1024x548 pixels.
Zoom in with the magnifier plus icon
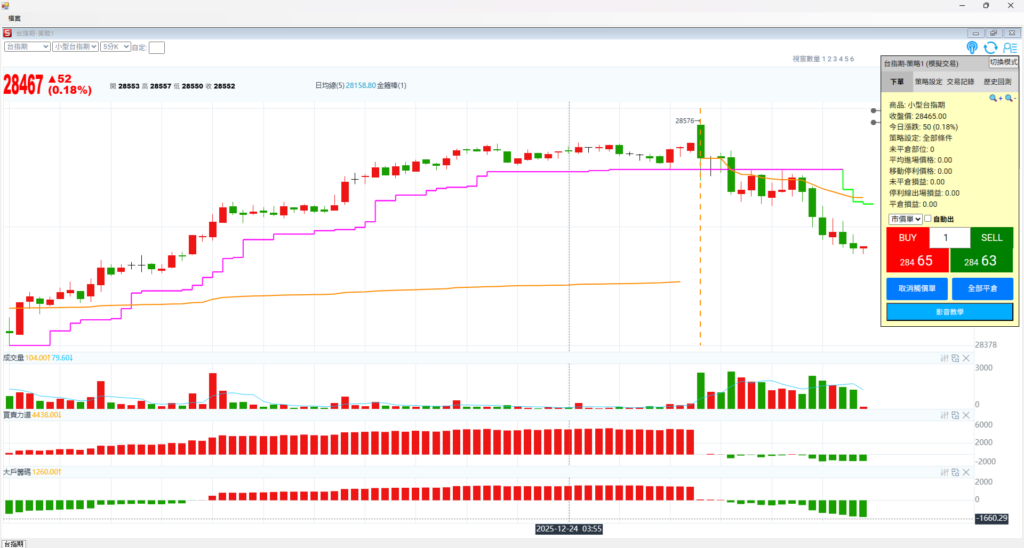click(995, 98)
